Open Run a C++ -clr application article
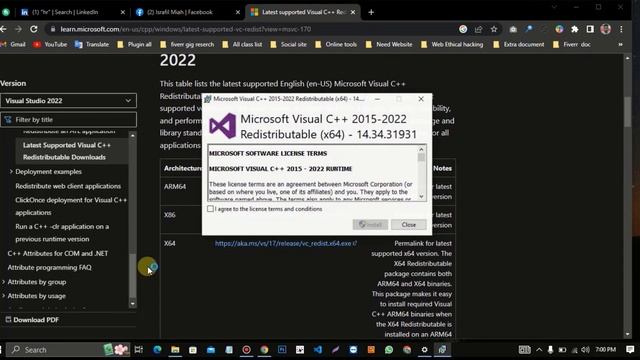Screen dimensions: 640x360 [62, 233]
